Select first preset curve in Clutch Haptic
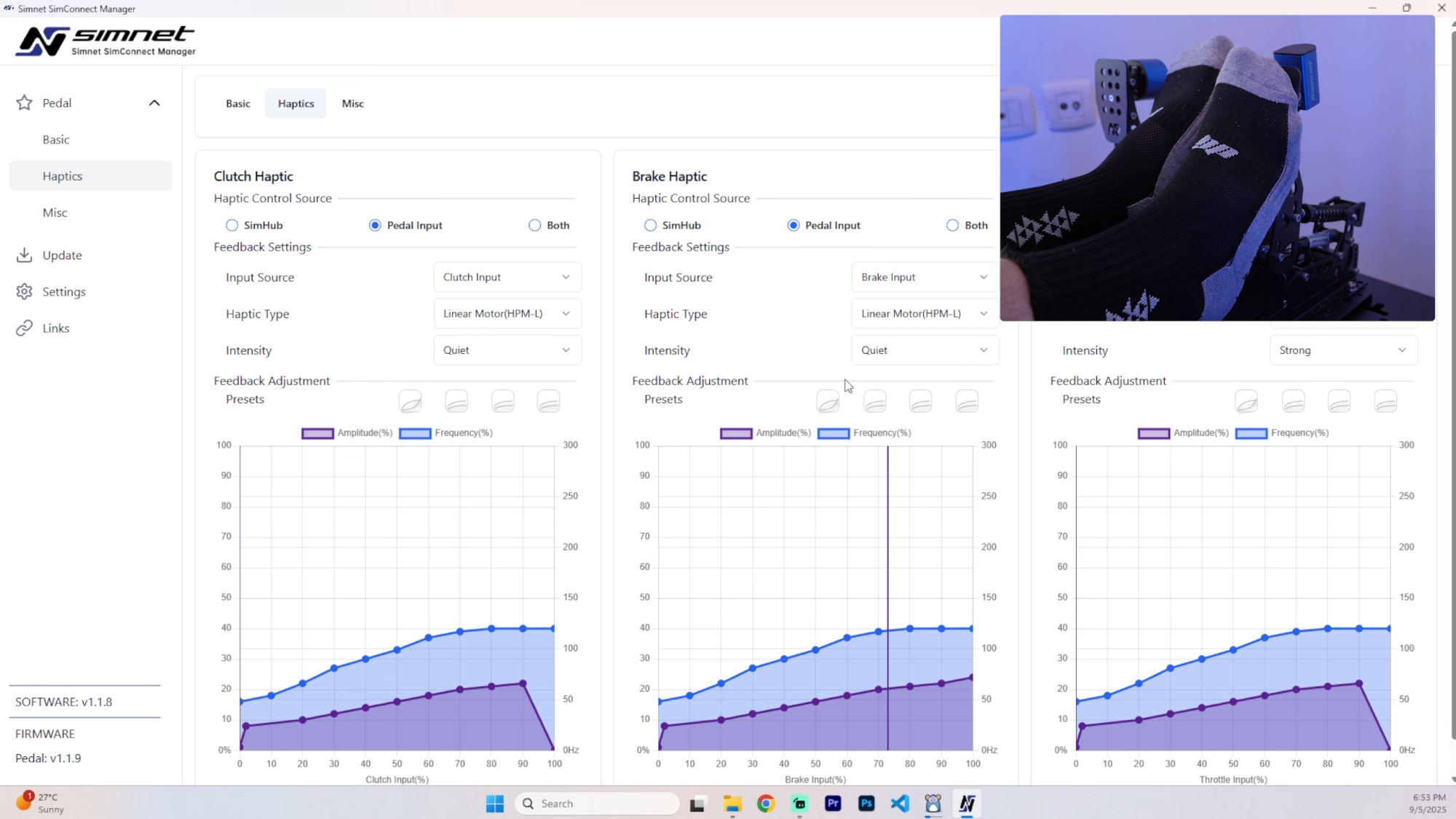The height and width of the screenshot is (819, 1456). click(x=410, y=401)
